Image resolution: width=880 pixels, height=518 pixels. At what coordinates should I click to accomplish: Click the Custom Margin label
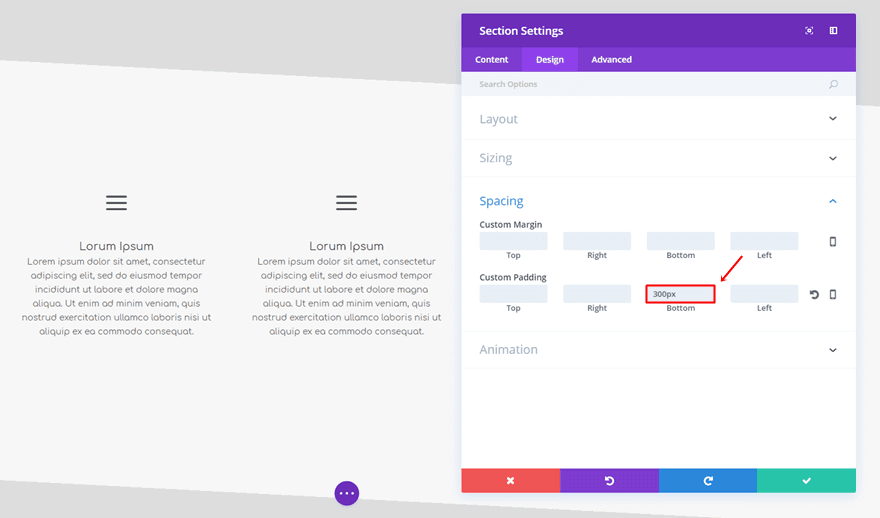(511, 224)
